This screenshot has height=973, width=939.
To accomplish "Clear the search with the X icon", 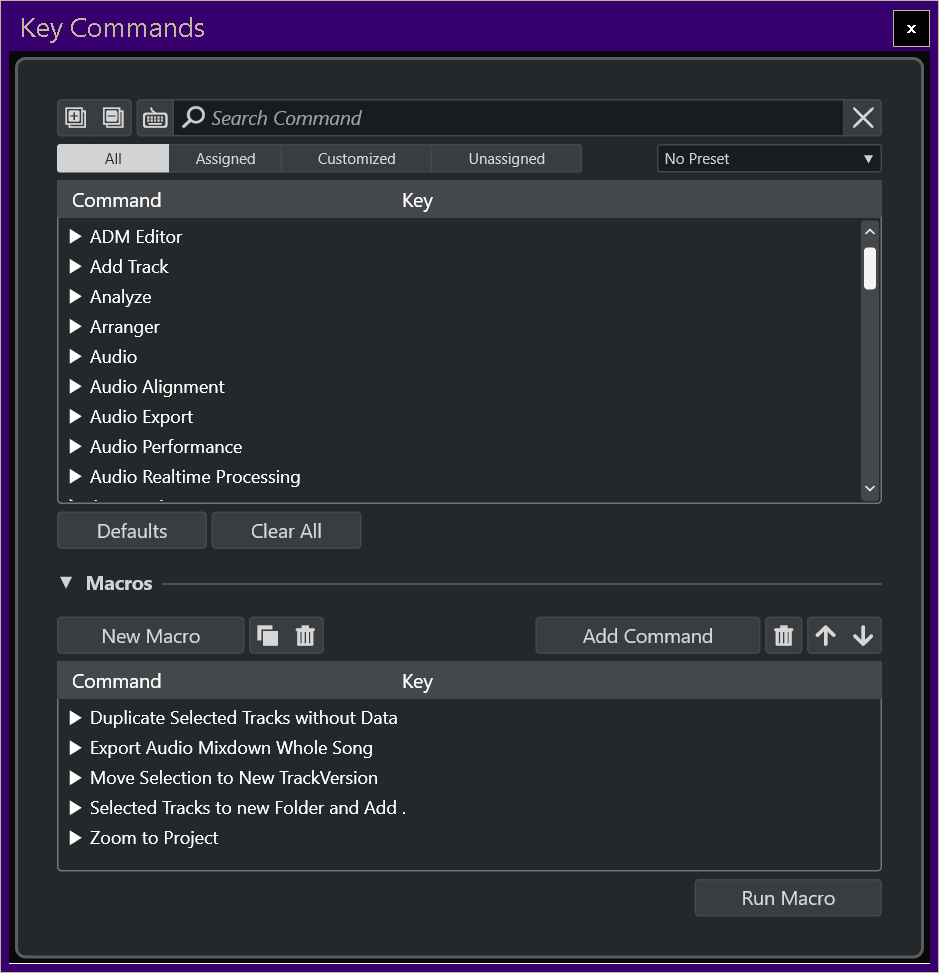I will (863, 118).
